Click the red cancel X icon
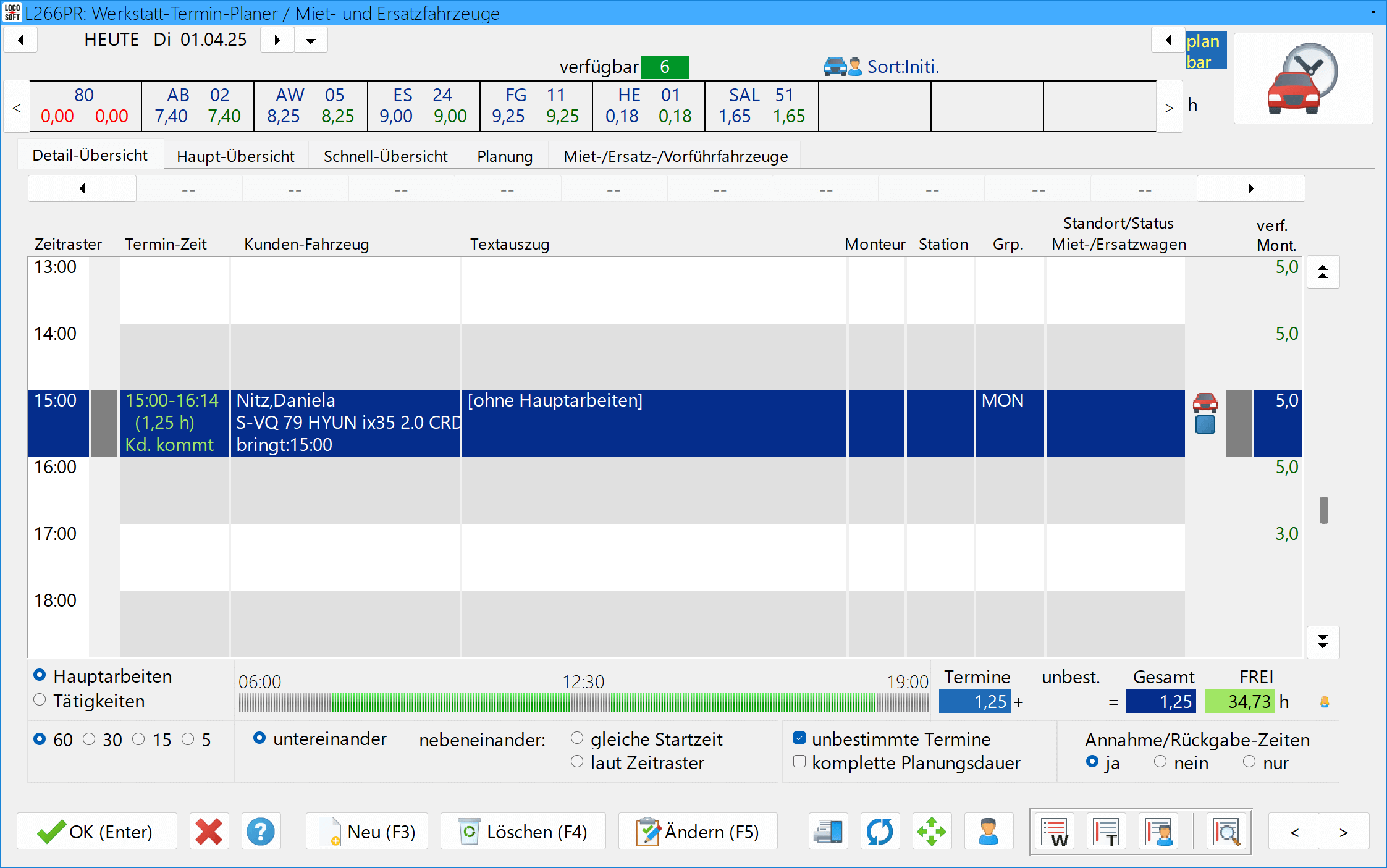 (209, 832)
